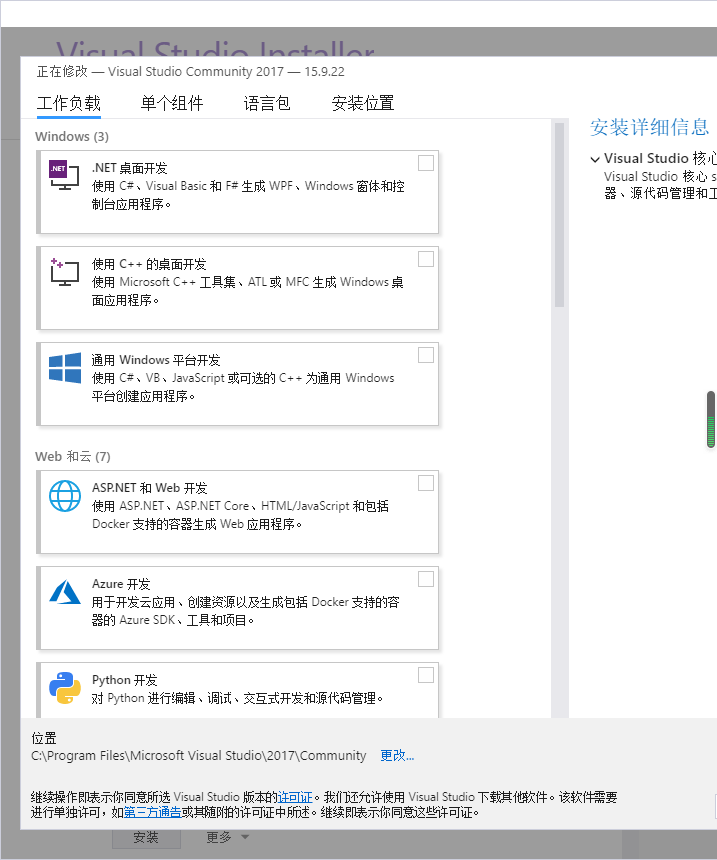The width and height of the screenshot is (717, 860).
Task: Open the 单个组件 tab
Action: [x=172, y=103]
